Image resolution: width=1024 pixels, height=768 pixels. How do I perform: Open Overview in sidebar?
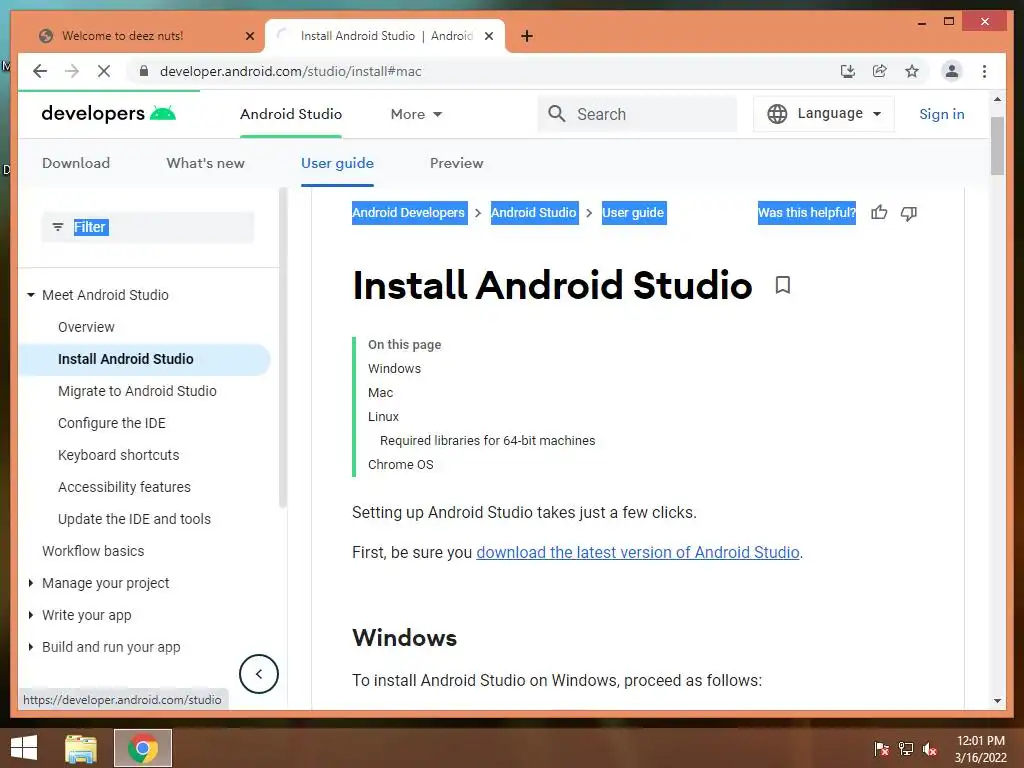point(86,327)
